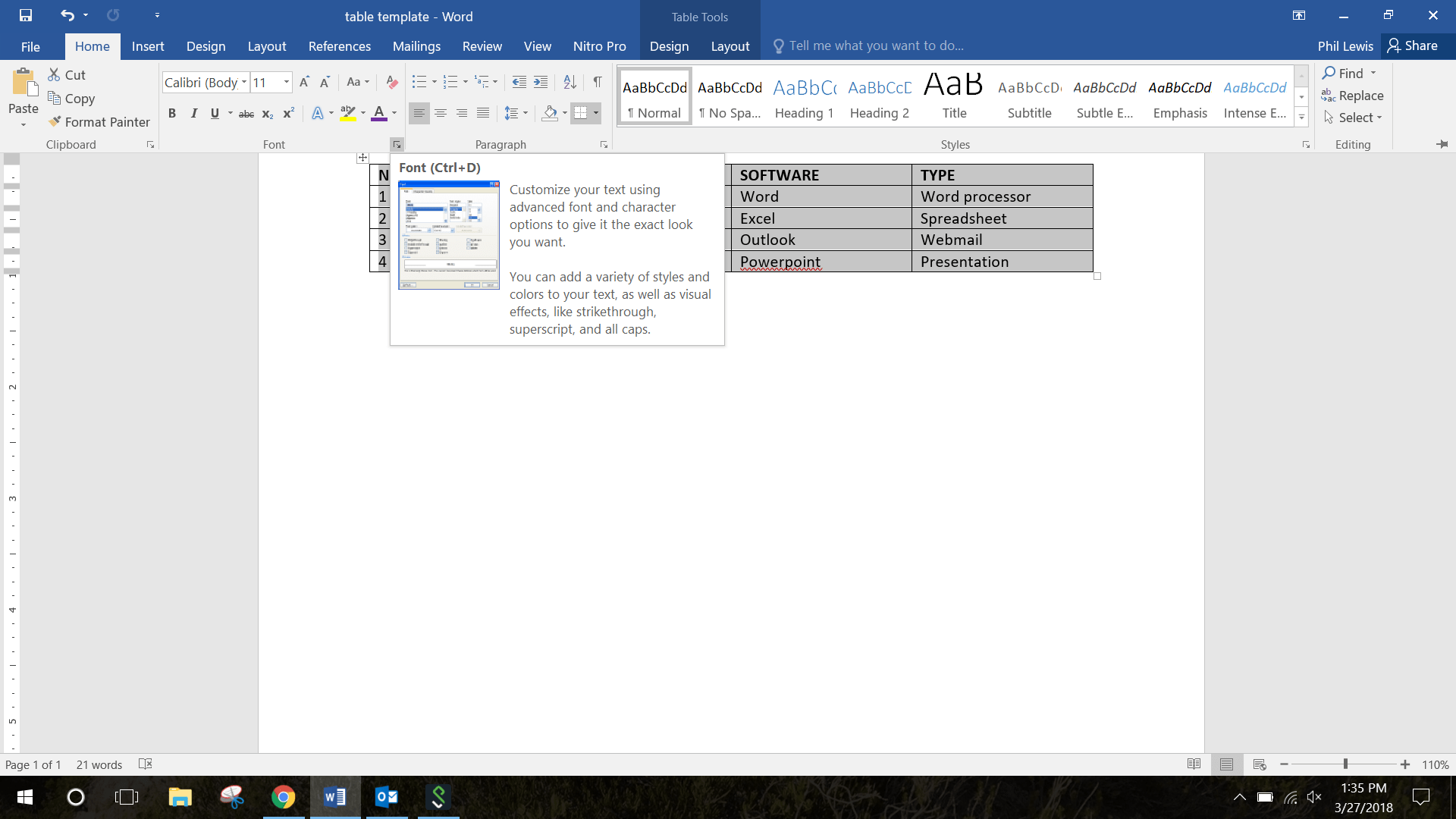Click the Center align paragraph icon
The image size is (1456, 819).
(441, 114)
